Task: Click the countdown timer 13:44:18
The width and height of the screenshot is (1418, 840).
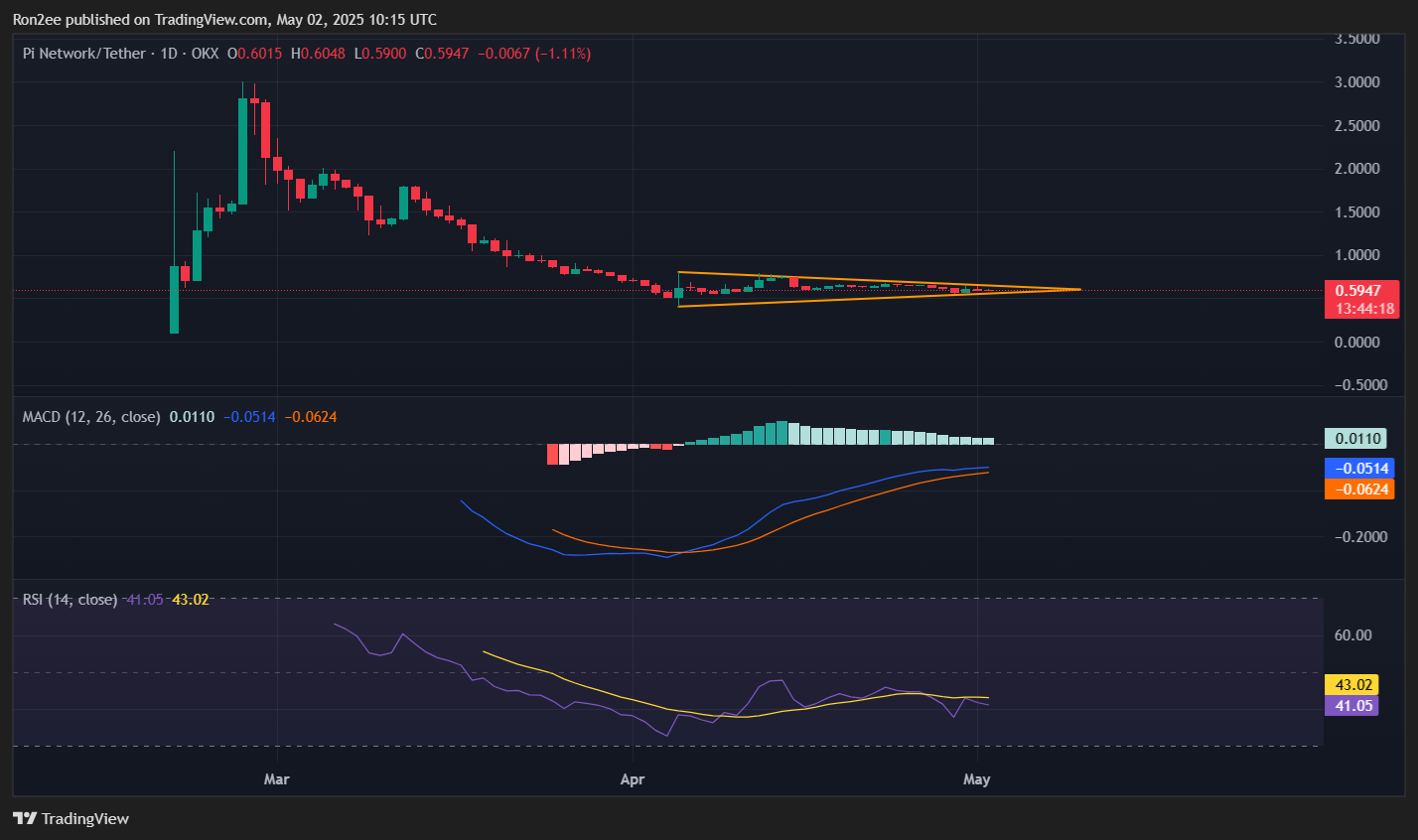Action: (x=1364, y=309)
